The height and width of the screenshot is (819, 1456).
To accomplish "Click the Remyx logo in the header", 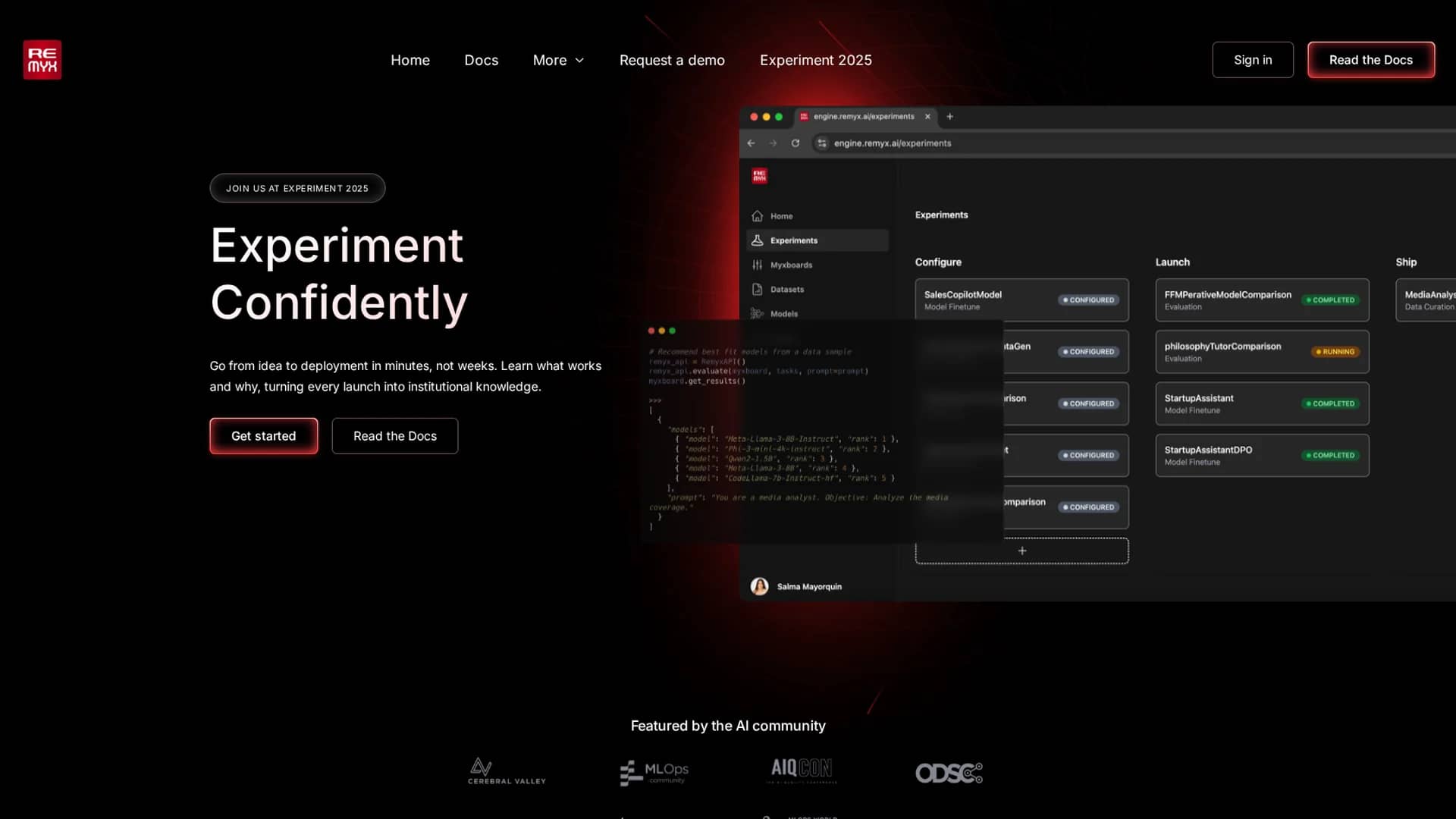I will 42,60.
